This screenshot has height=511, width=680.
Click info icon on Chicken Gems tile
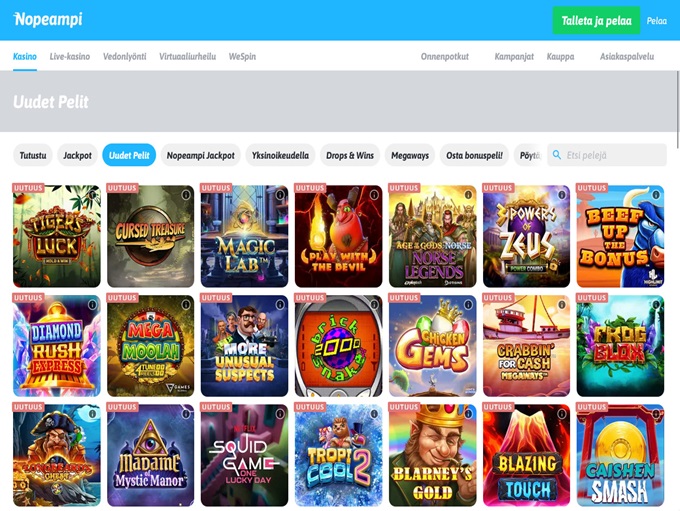pyautogui.click(x=468, y=305)
